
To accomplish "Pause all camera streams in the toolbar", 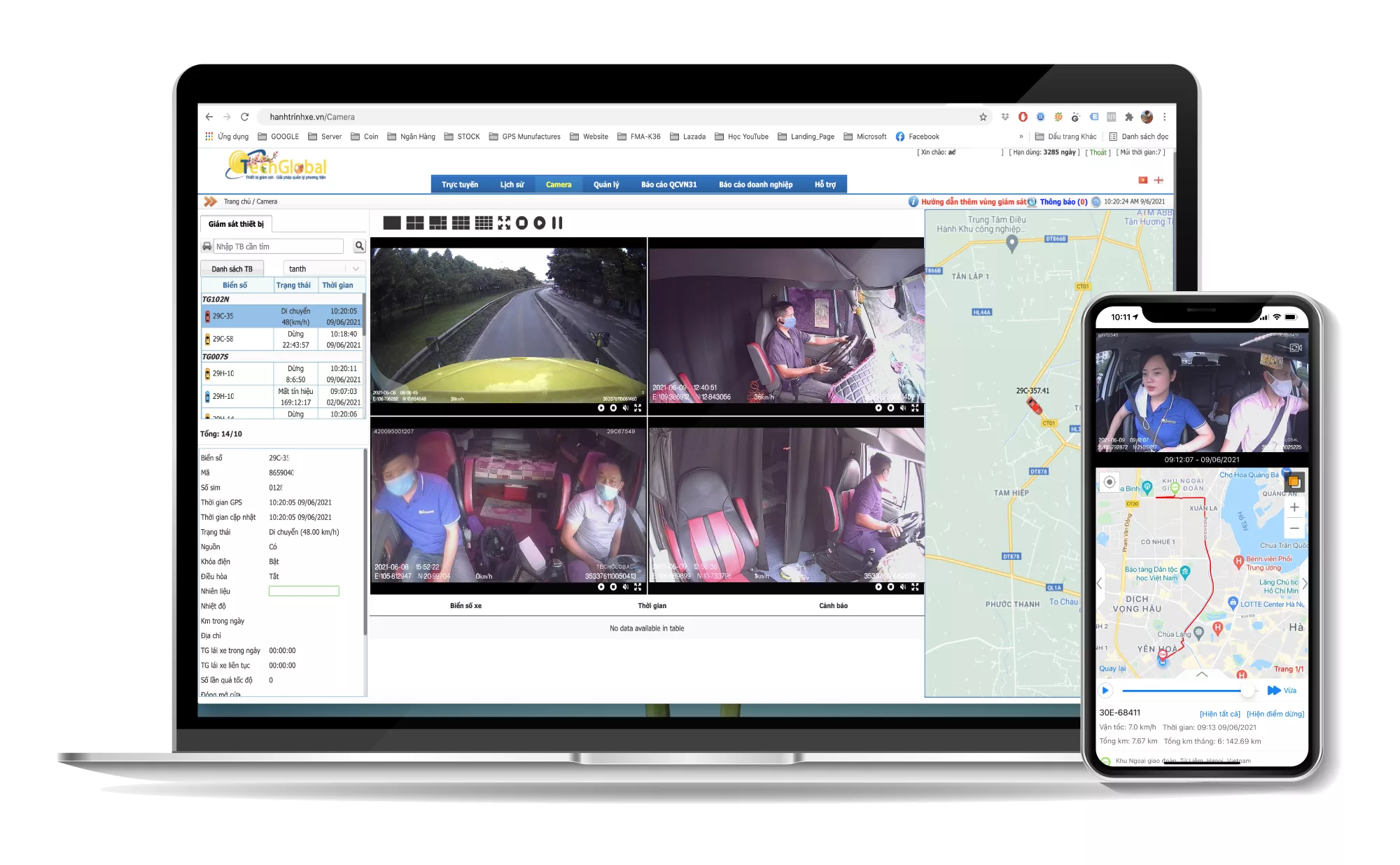I will click(557, 223).
